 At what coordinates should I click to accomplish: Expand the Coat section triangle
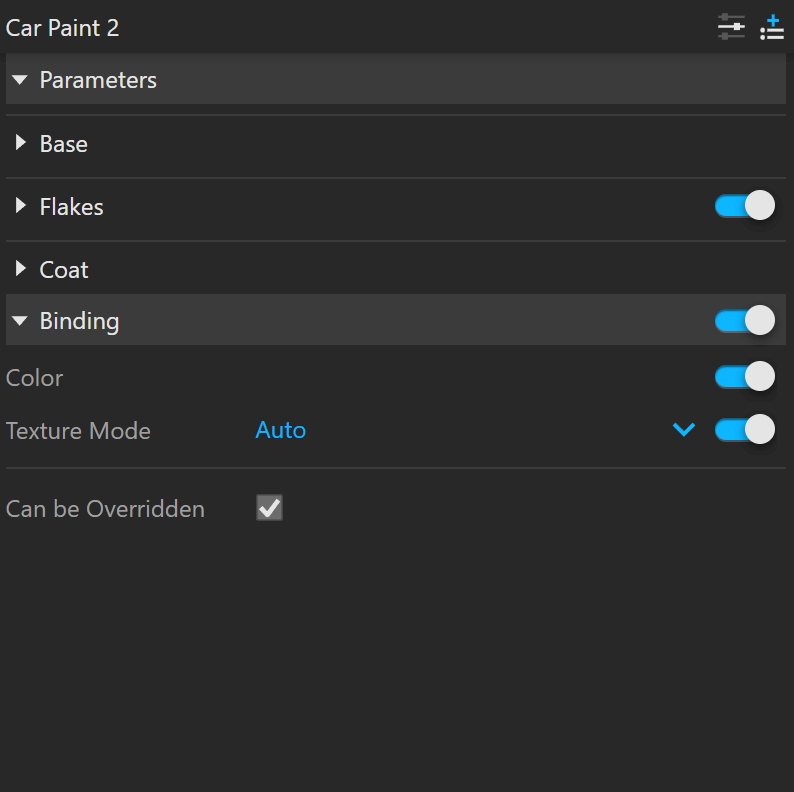click(x=20, y=268)
